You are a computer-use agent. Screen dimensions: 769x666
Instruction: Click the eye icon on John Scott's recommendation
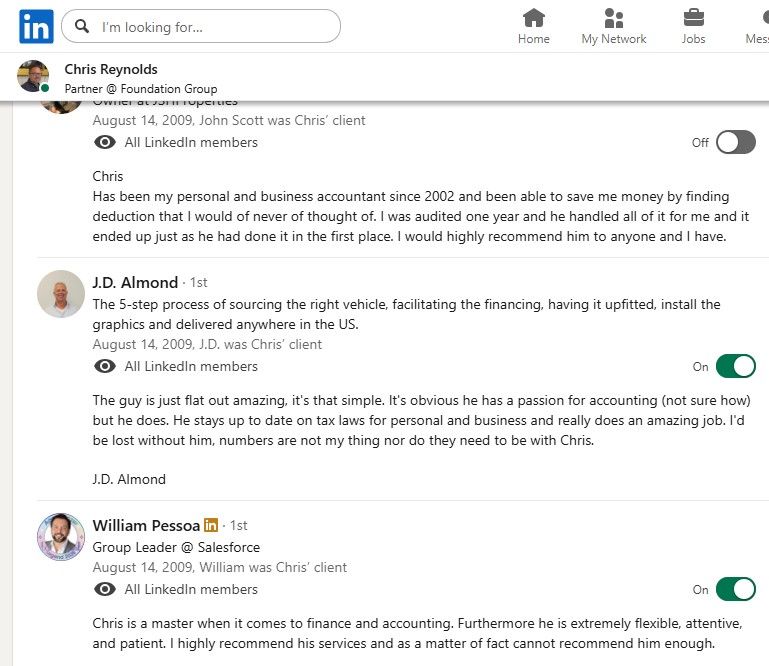105,142
